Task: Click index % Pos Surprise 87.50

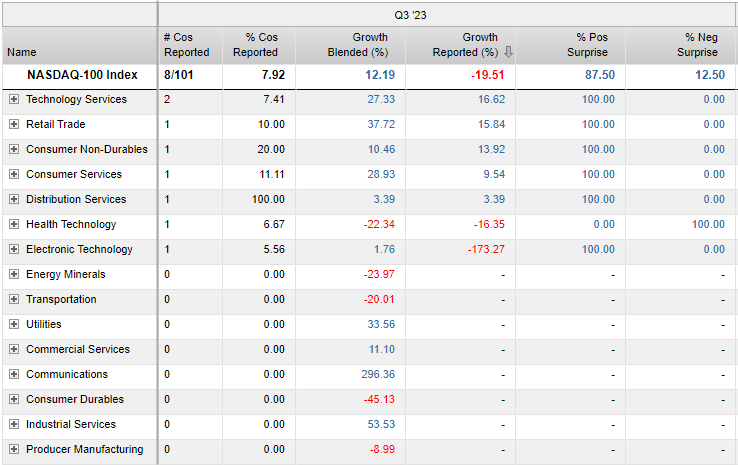Action: 600,75
